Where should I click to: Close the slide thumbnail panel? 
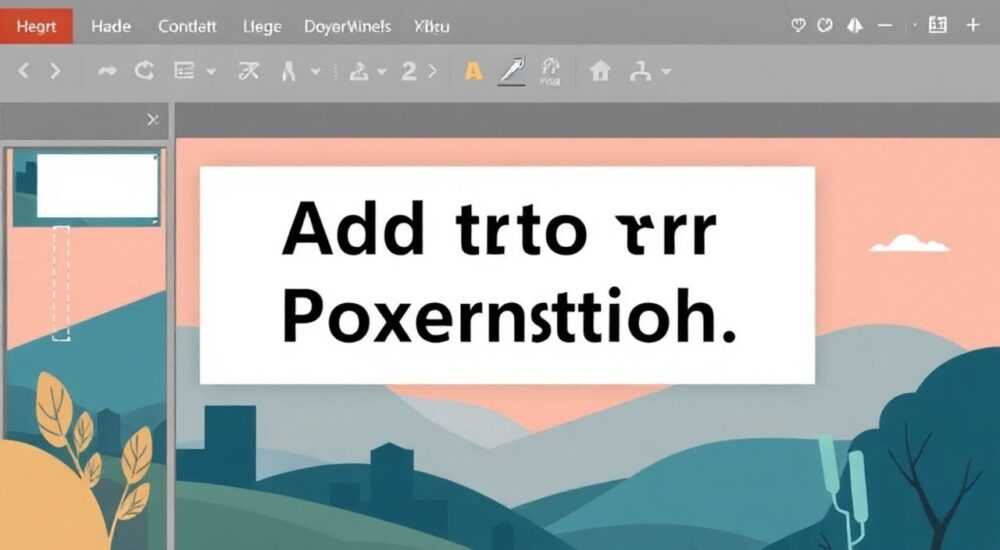152,119
